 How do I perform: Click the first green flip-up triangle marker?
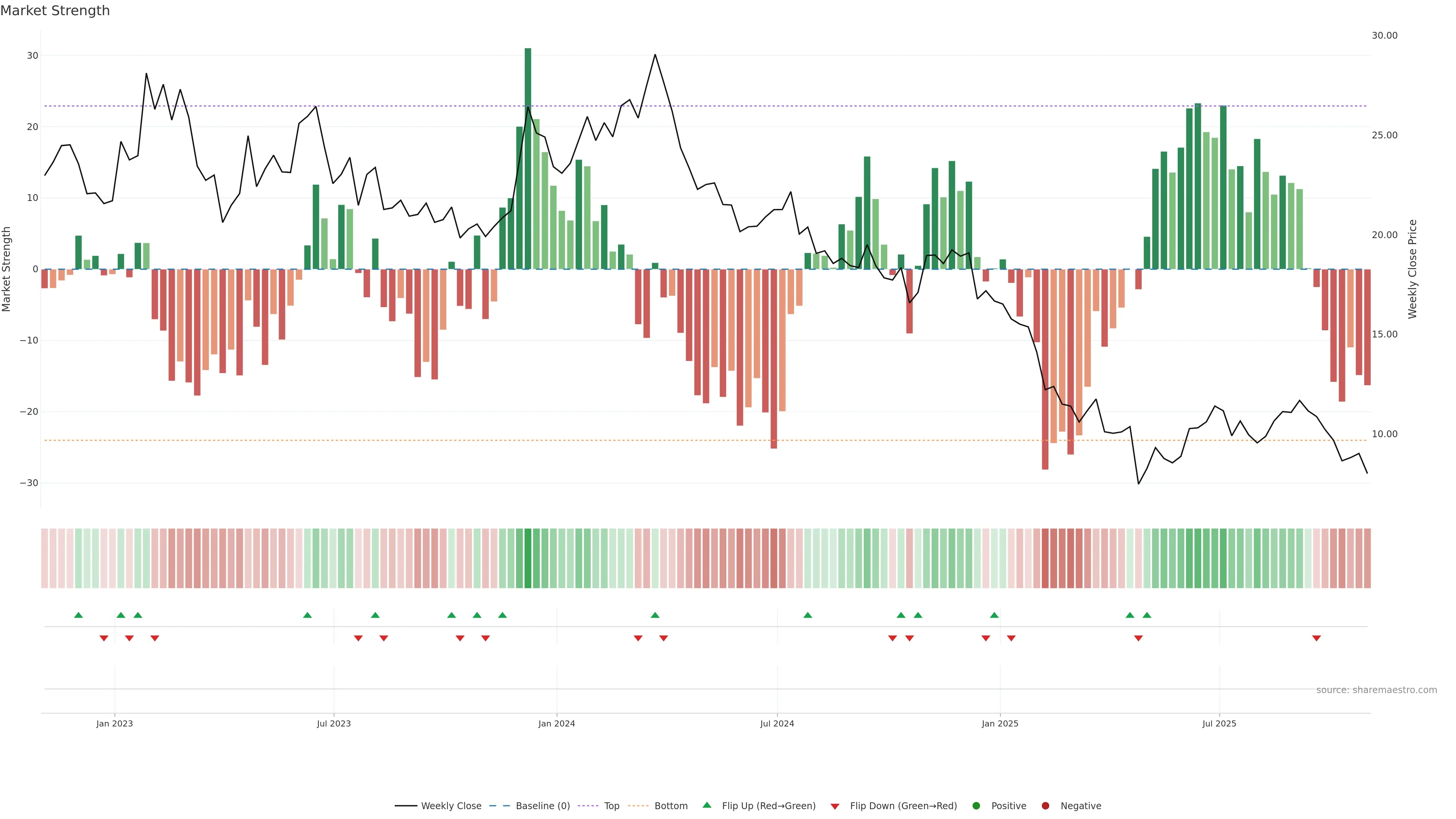point(78,615)
